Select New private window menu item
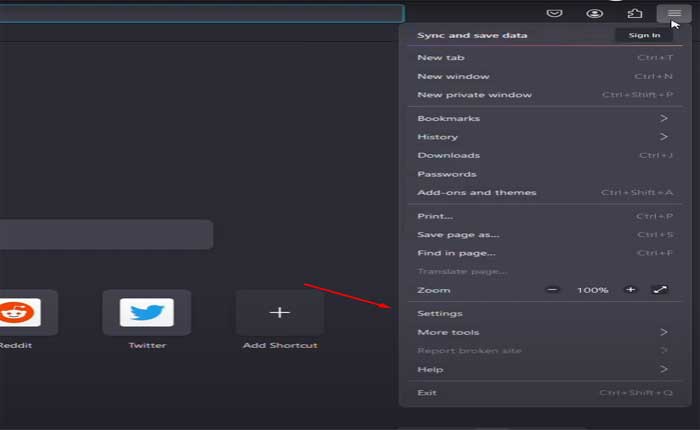Image resolution: width=700 pixels, height=430 pixels. point(474,95)
